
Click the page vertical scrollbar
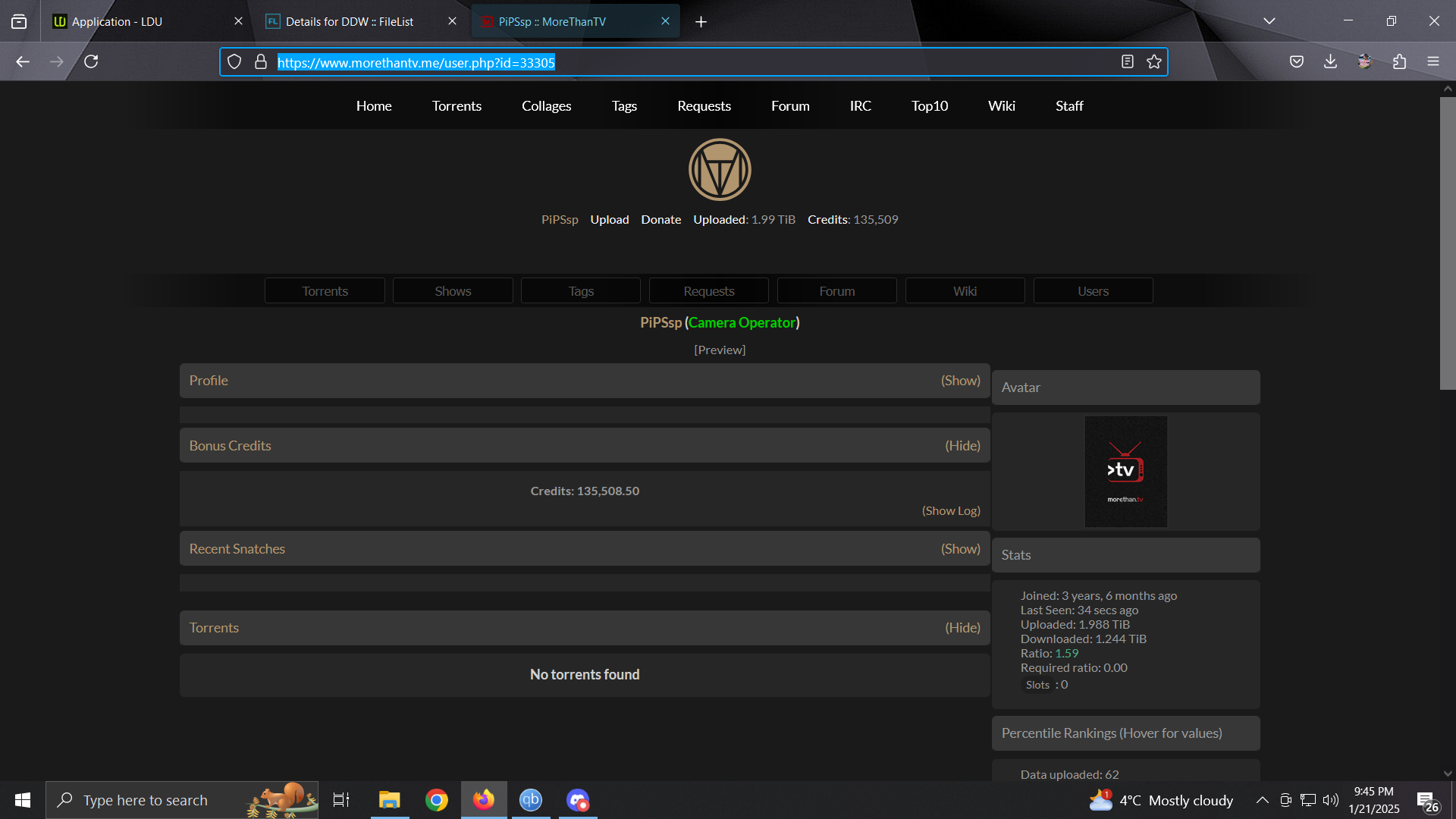coord(1448,243)
